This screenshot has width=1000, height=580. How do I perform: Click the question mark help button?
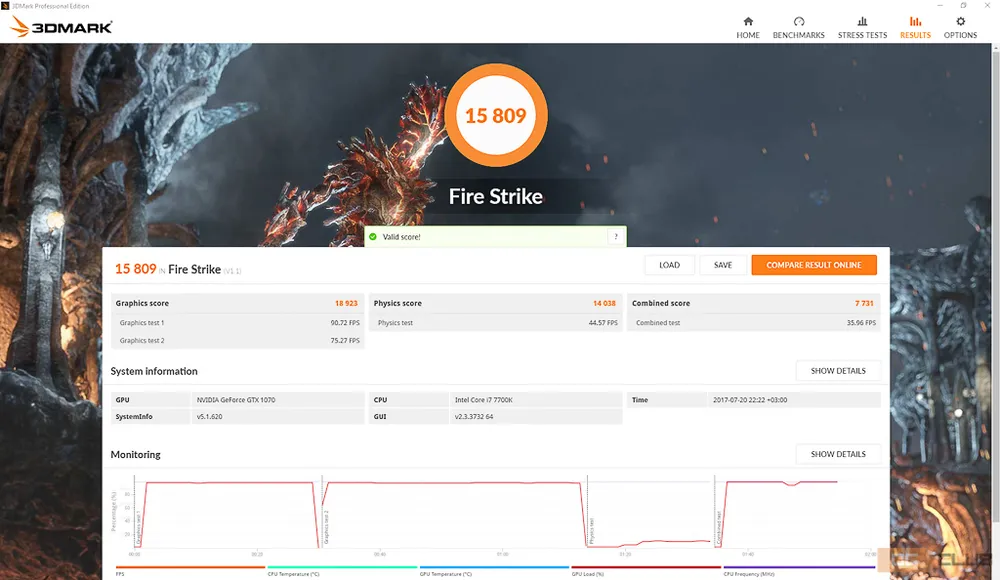(616, 237)
